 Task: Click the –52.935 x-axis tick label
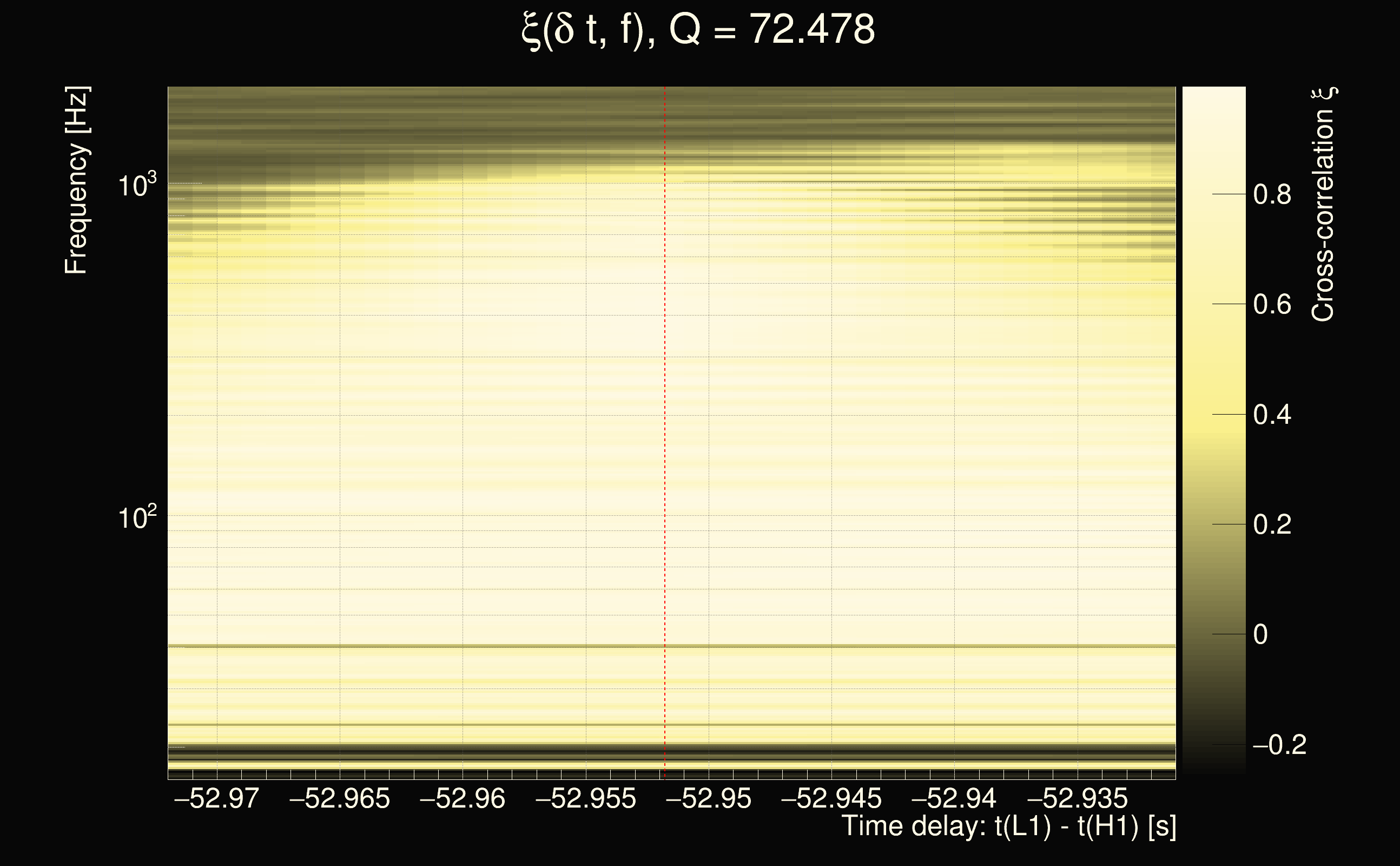[1077, 798]
